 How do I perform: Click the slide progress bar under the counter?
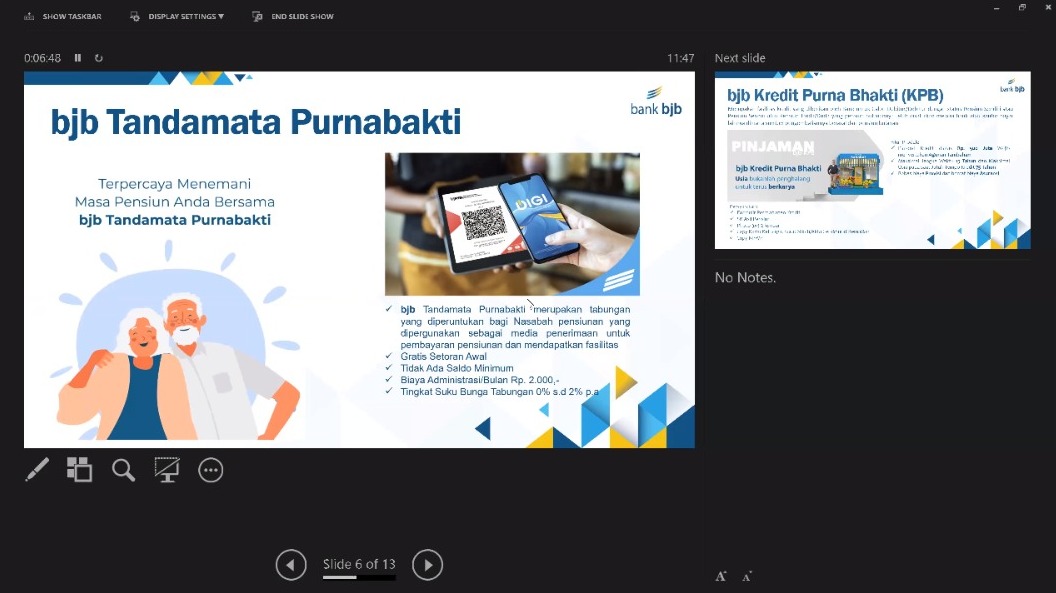pos(359,578)
